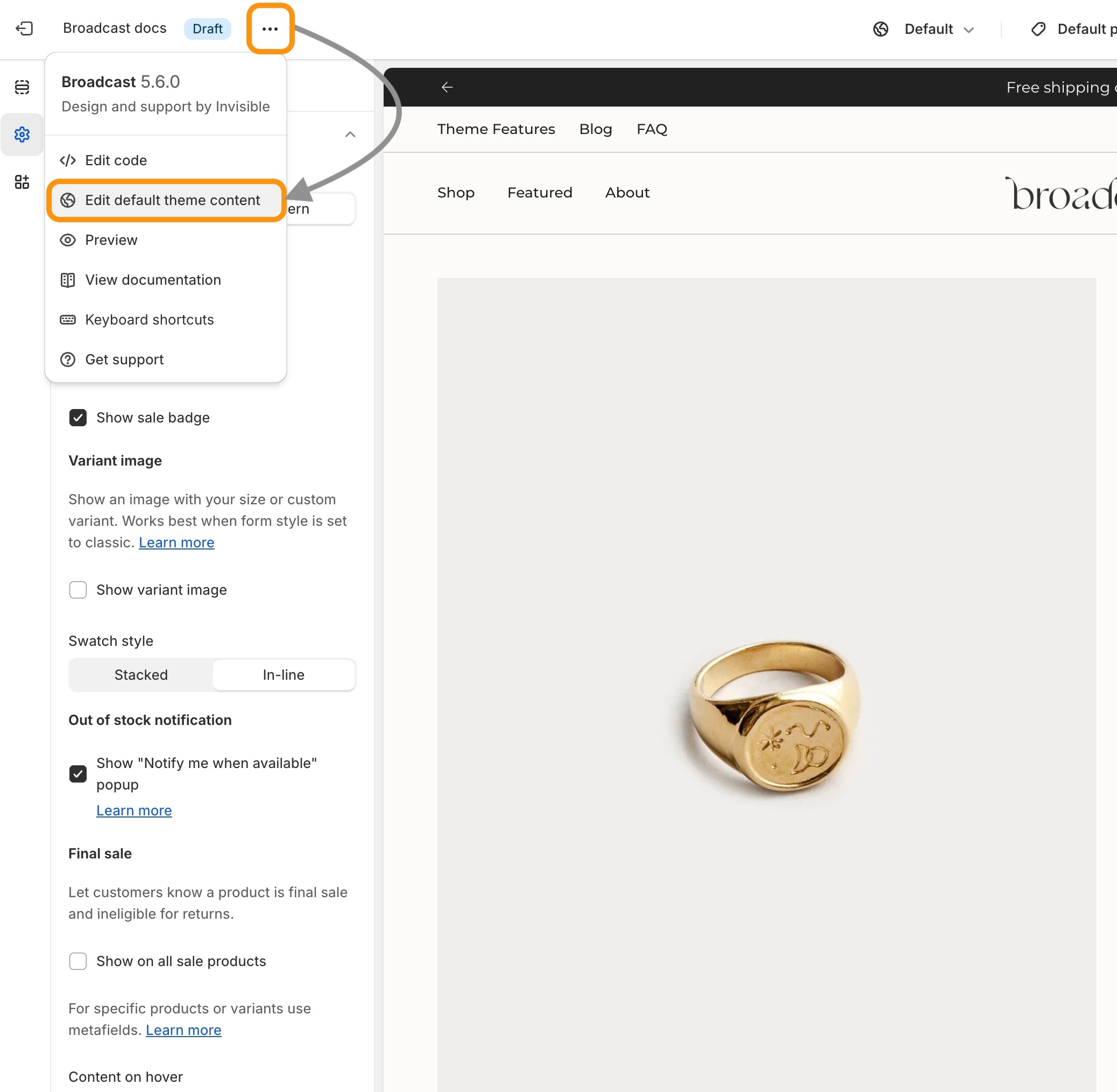Click the globe icon beside Default

pyautogui.click(x=881, y=29)
